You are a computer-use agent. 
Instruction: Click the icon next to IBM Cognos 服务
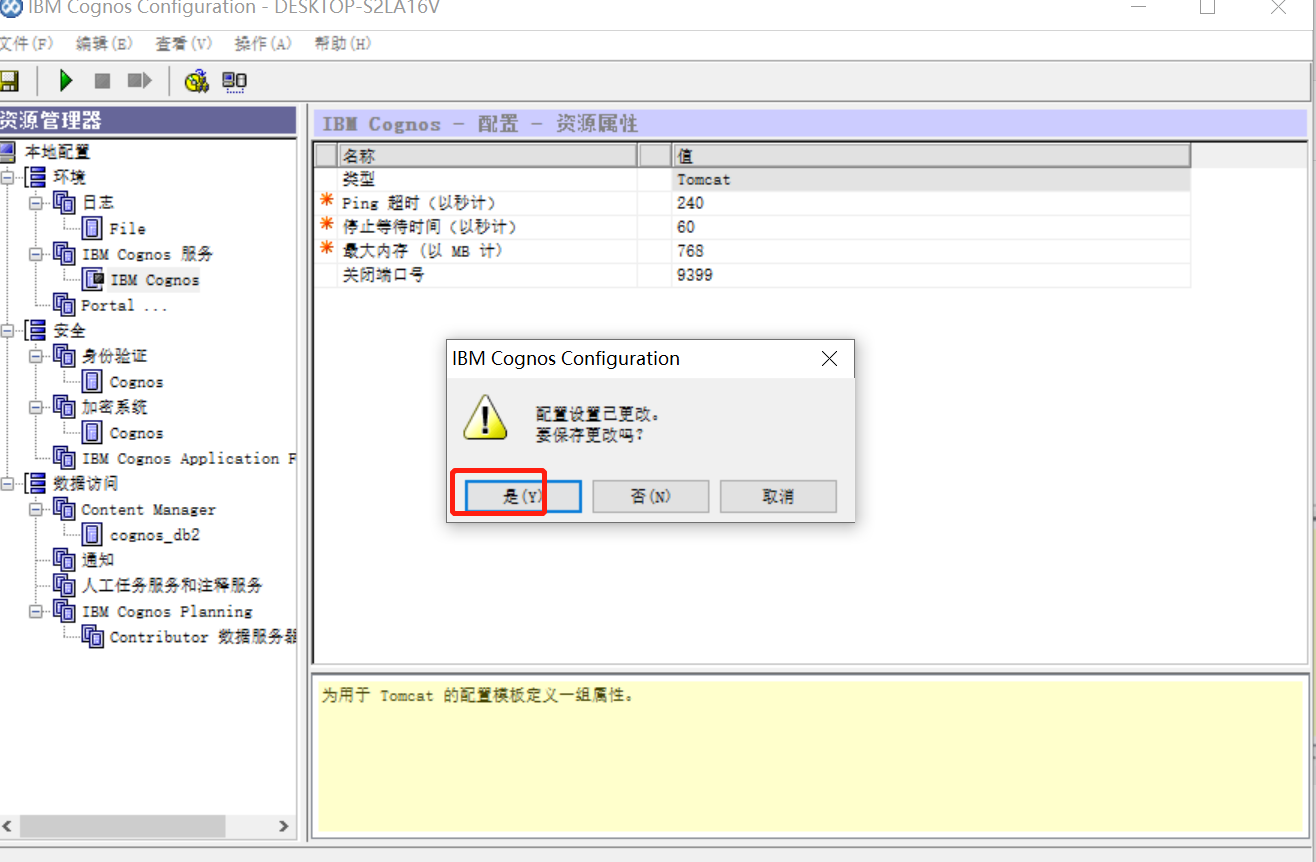pyautogui.click(x=64, y=254)
